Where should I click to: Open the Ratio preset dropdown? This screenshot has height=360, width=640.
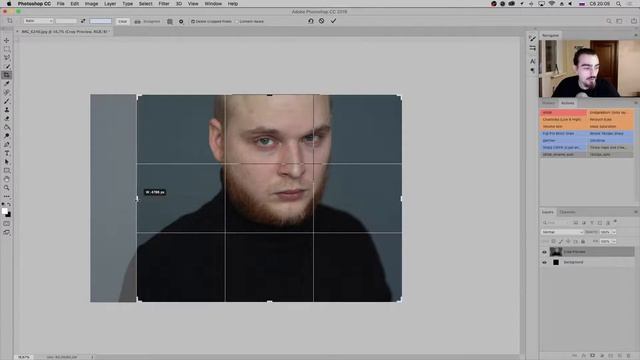point(38,21)
